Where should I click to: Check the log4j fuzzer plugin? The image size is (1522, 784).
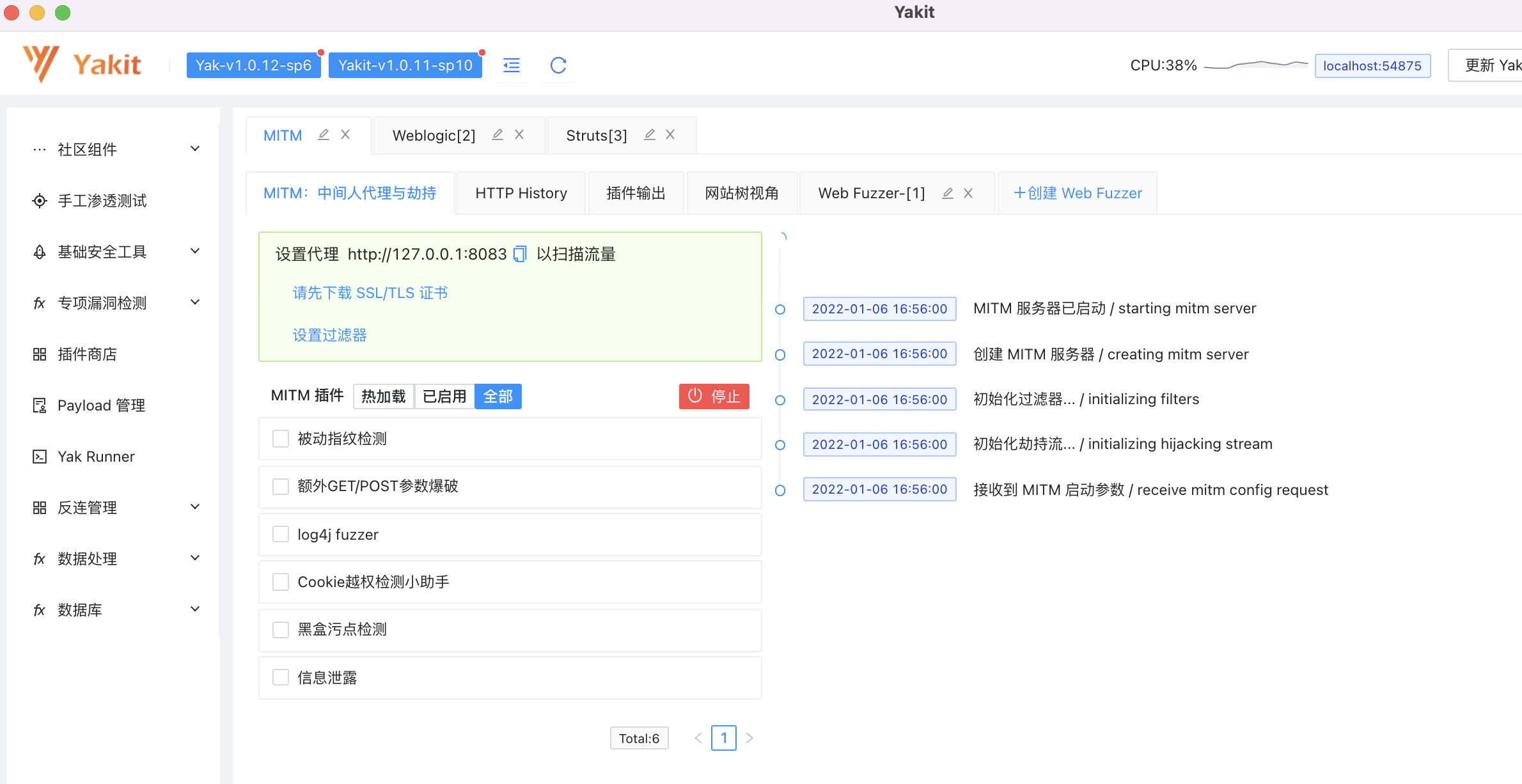(281, 535)
